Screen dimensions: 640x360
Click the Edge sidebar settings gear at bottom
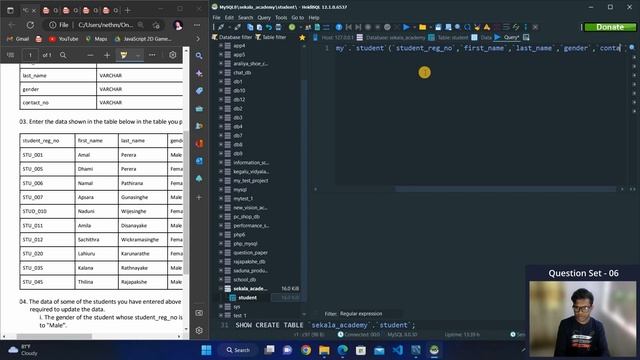[199, 330]
